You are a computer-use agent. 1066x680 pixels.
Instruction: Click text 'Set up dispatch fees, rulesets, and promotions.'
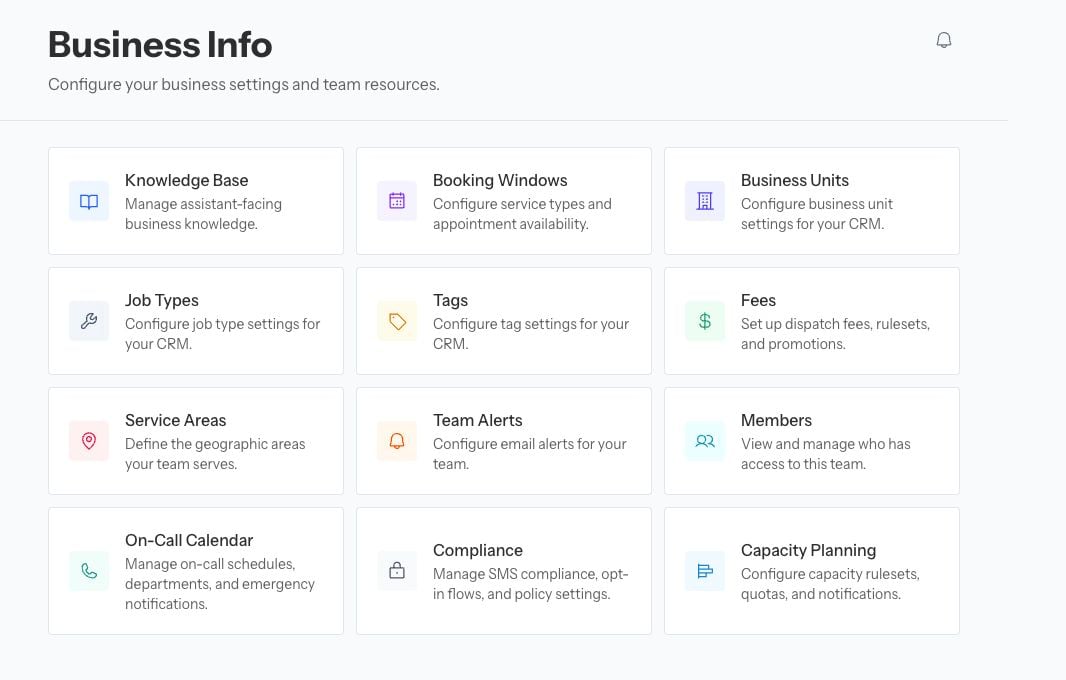click(835, 334)
